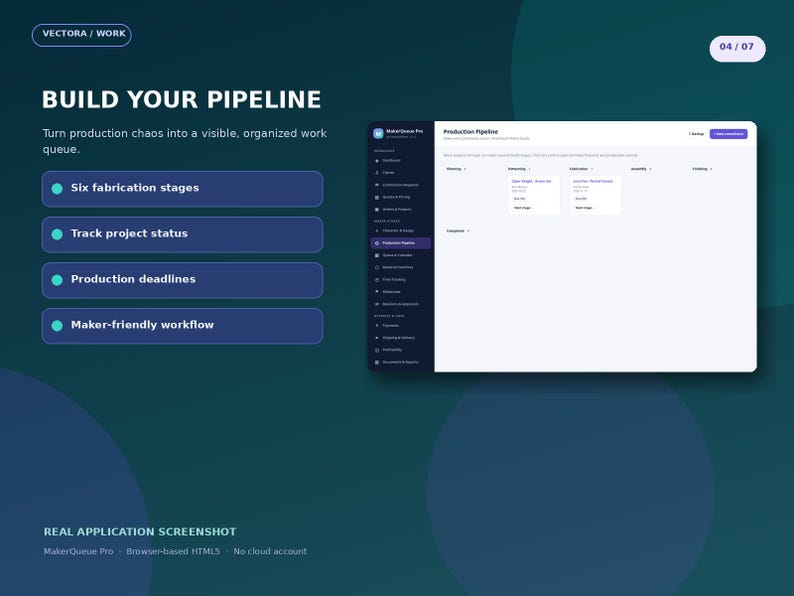Open Clients via its sidebar icon

[377, 173]
